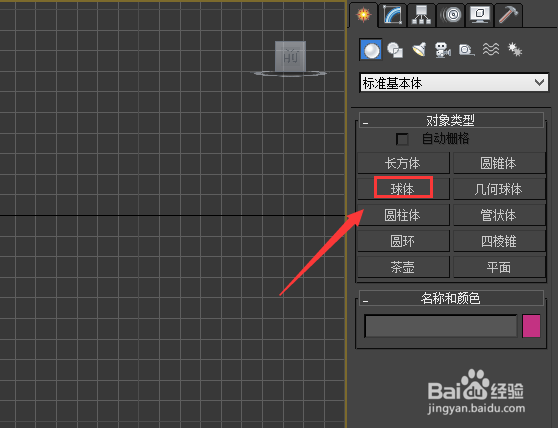Open the 标准基本体 dropdown list
558x428 pixels.
tap(454, 83)
